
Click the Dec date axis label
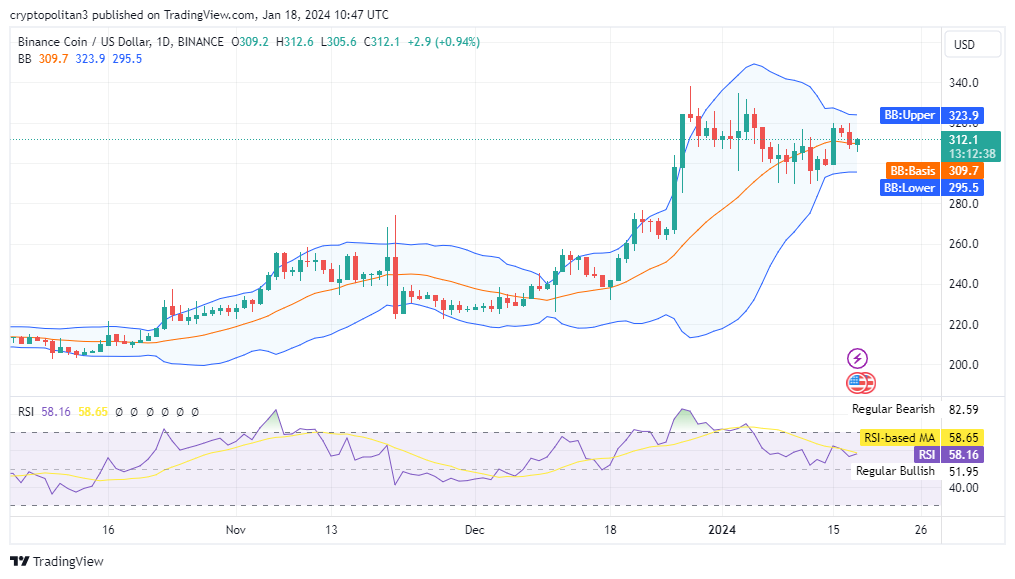475,530
